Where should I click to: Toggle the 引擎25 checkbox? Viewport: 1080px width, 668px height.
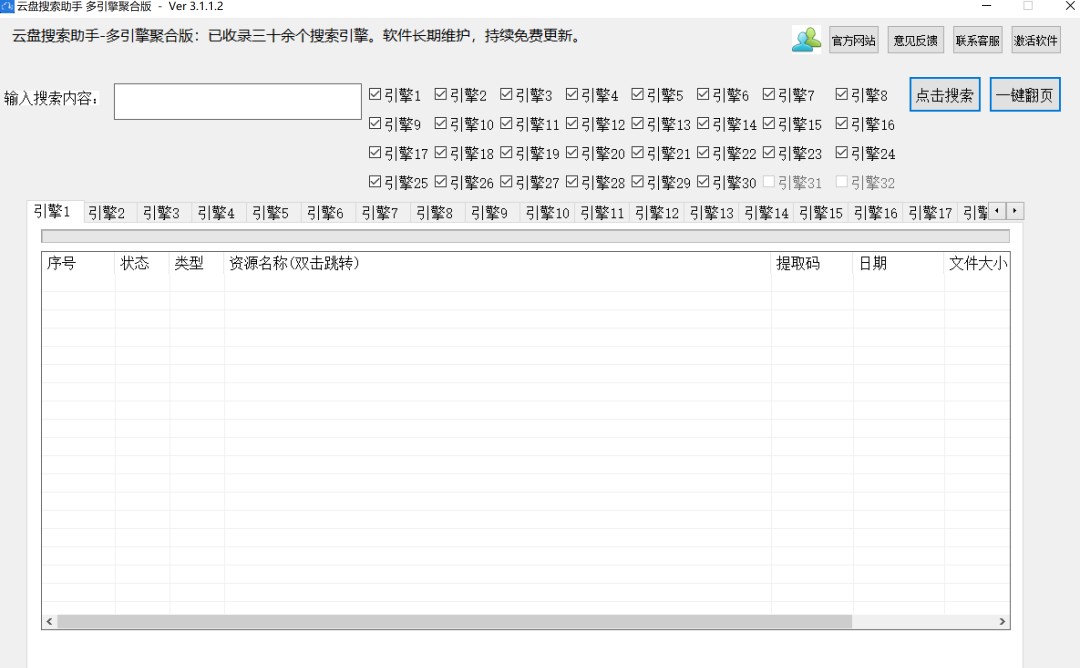coord(375,182)
